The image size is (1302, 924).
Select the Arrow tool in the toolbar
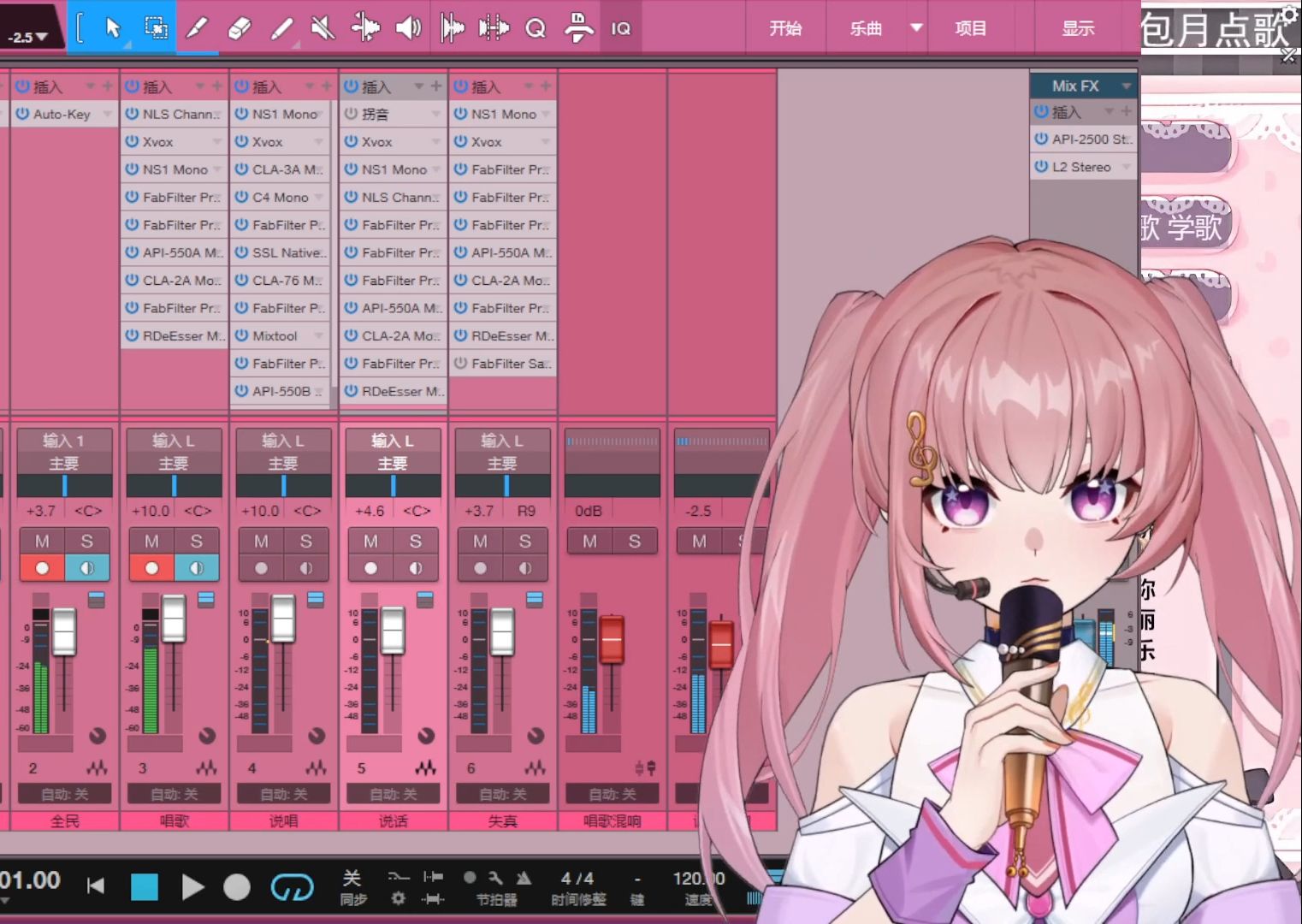coord(112,28)
